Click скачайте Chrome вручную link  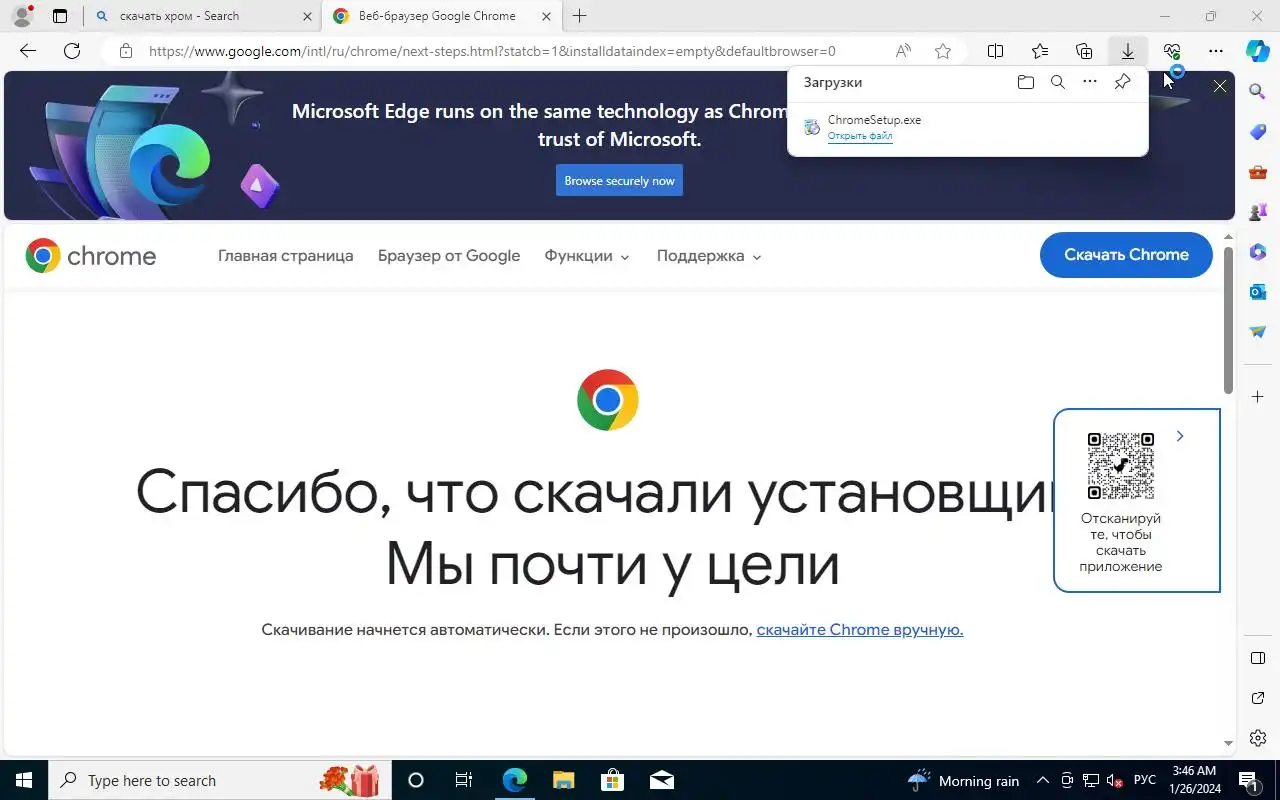coord(860,630)
